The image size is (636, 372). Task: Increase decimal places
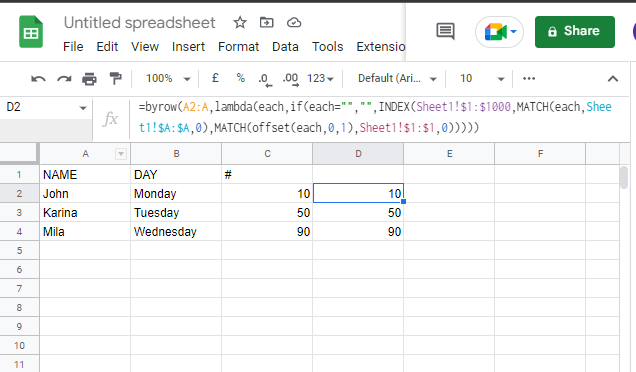[290, 79]
